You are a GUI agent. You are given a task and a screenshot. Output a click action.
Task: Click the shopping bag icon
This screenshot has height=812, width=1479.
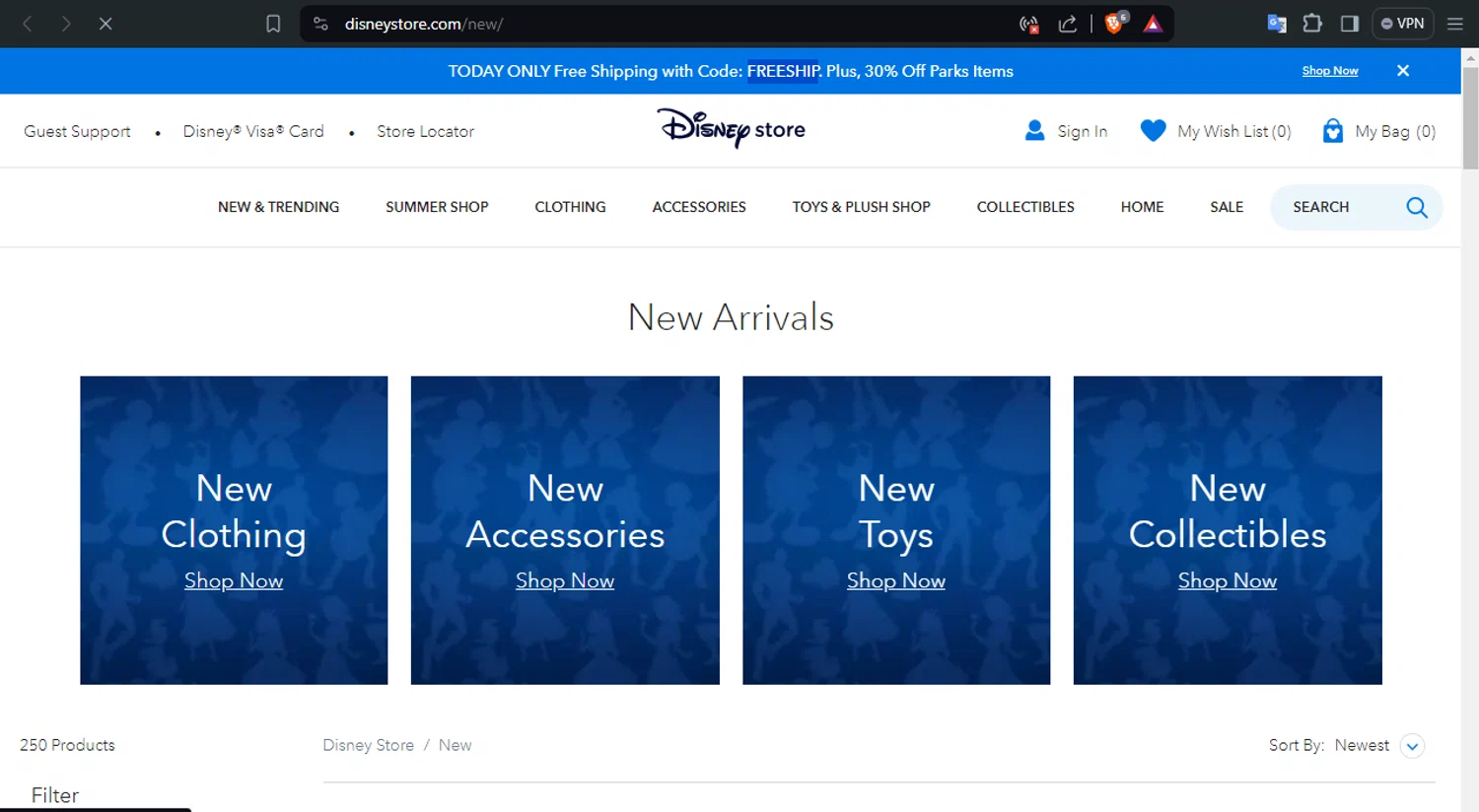pos(1332,130)
